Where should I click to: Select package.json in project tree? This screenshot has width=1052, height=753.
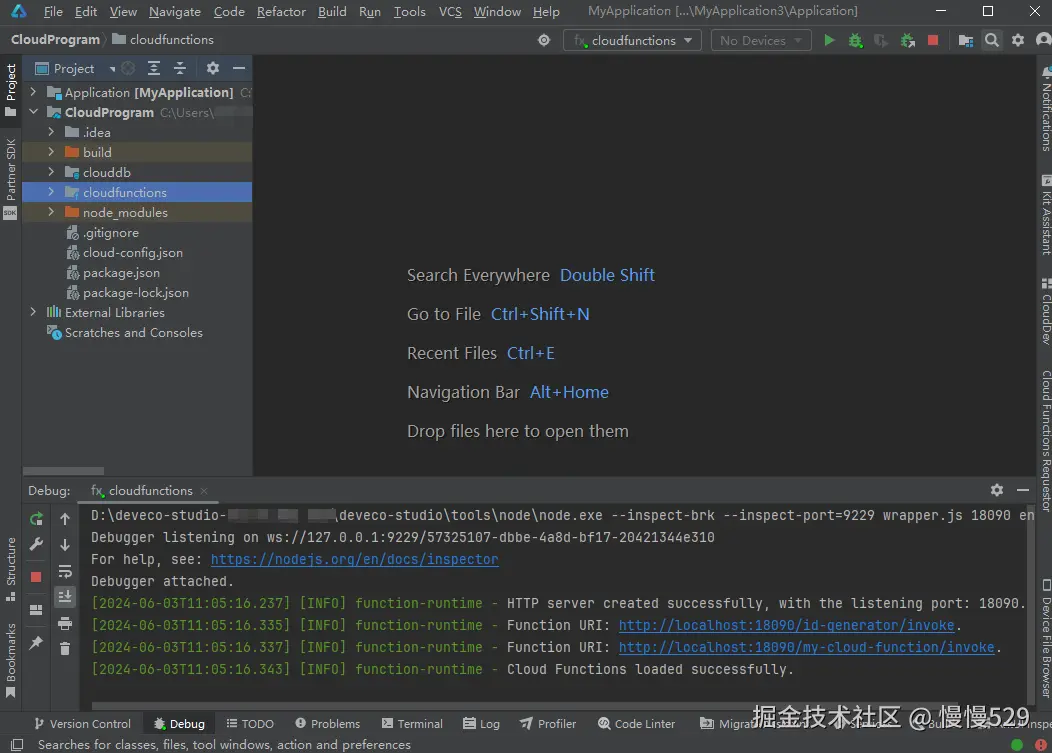coord(121,273)
